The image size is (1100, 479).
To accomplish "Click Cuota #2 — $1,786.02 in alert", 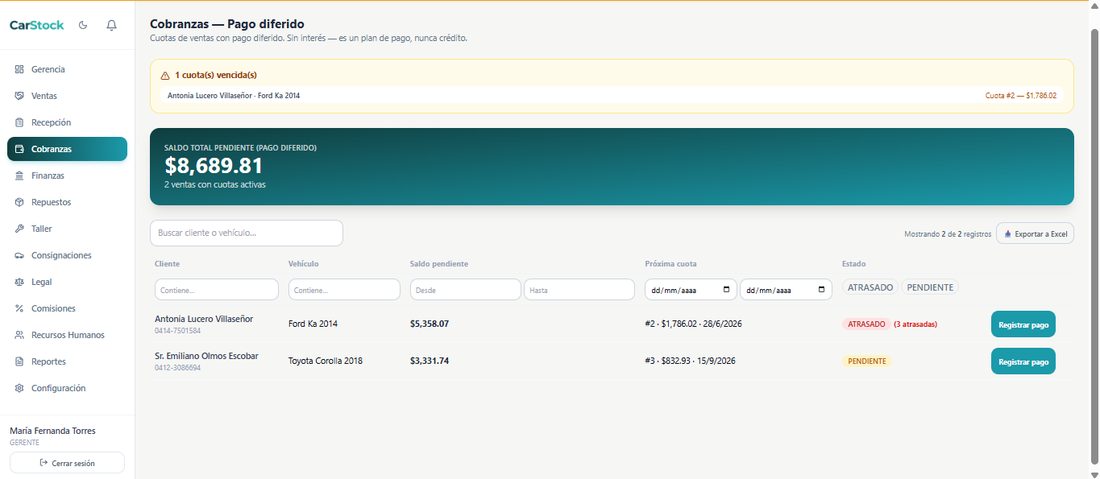I will tap(1021, 95).
